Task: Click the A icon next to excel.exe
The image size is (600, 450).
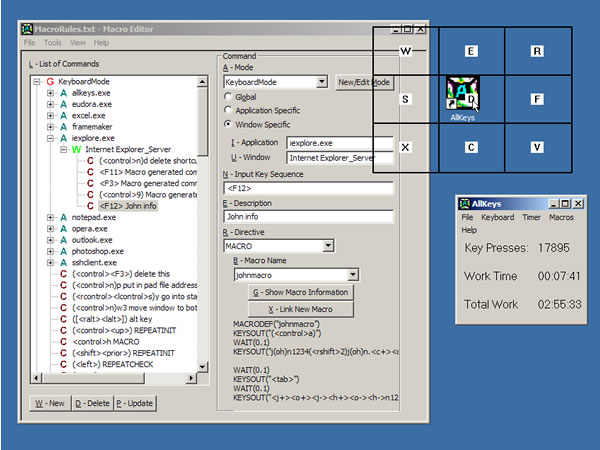Action: (64, 116)
